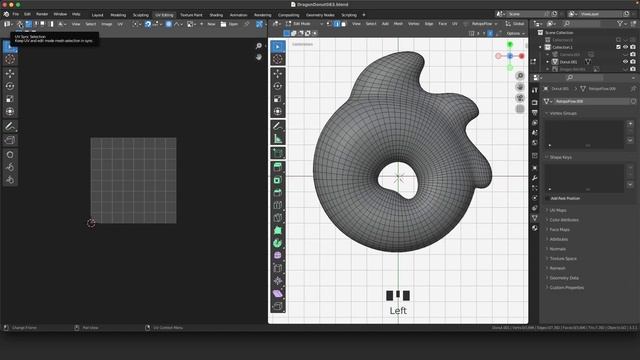
Task: Select the Measure tool in 3D viewport
Action: tap(278, 139)
